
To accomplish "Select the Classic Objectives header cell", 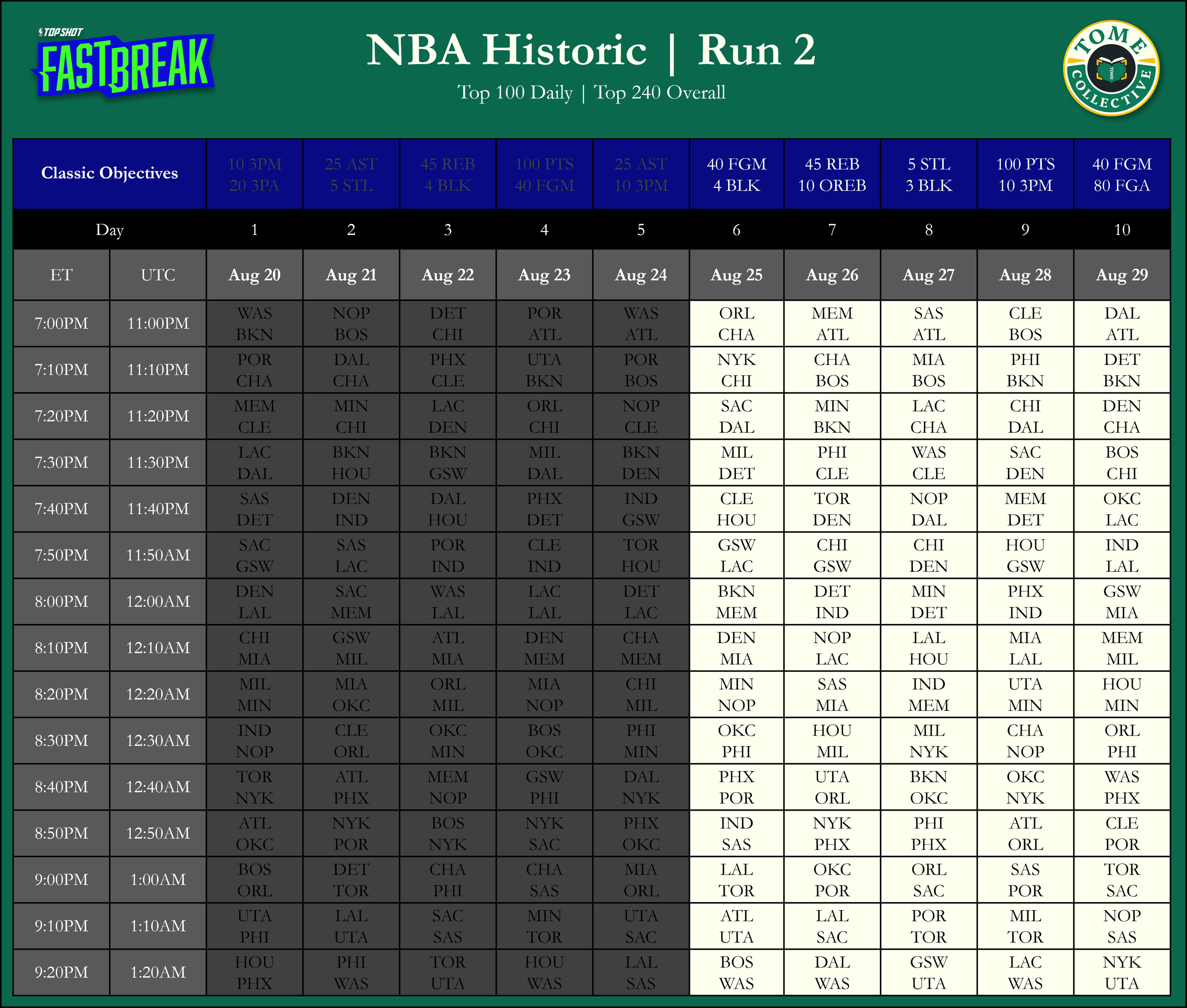I will pos(109,173).
